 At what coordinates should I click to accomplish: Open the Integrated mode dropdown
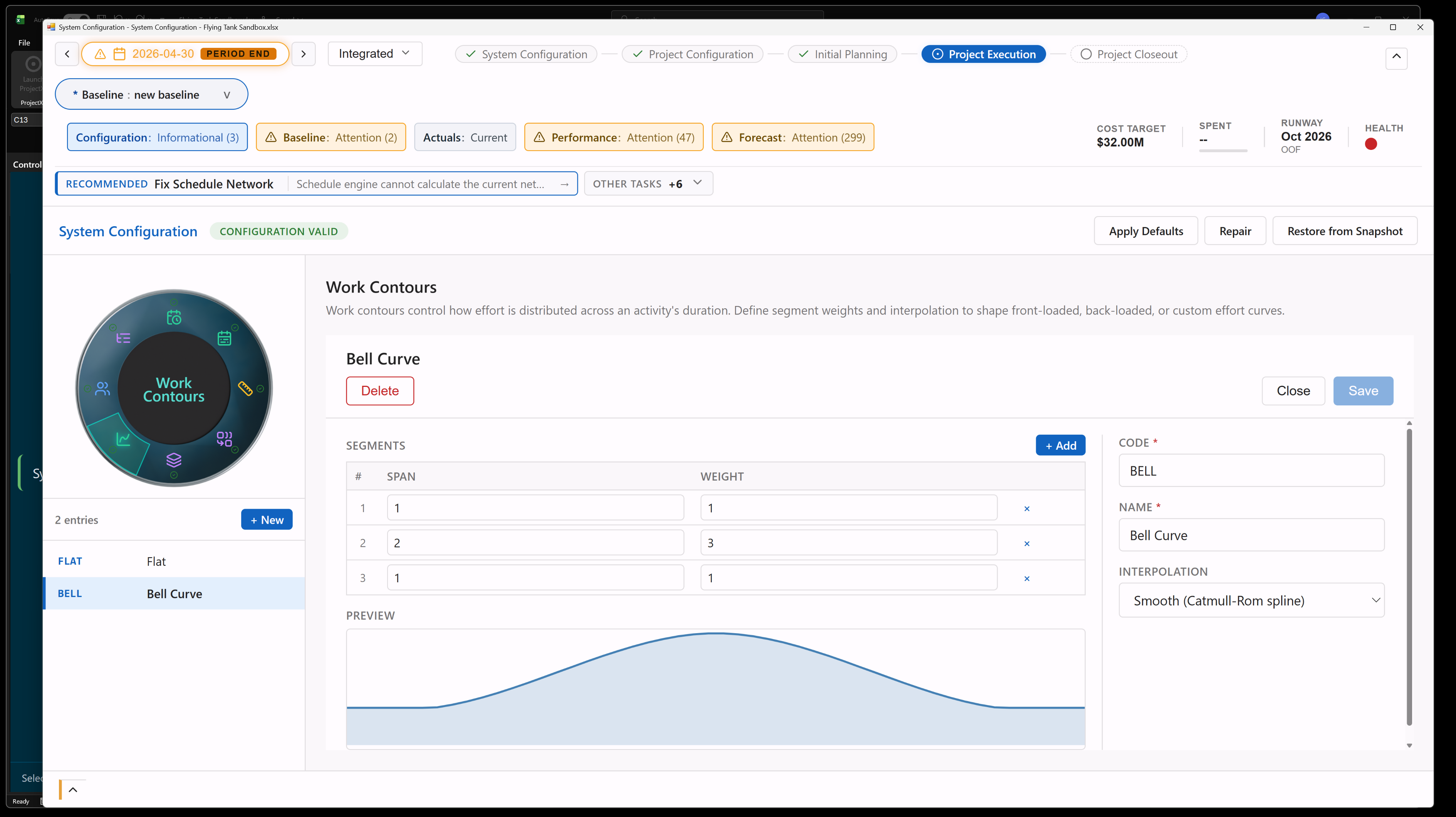(x=375, y=54)
